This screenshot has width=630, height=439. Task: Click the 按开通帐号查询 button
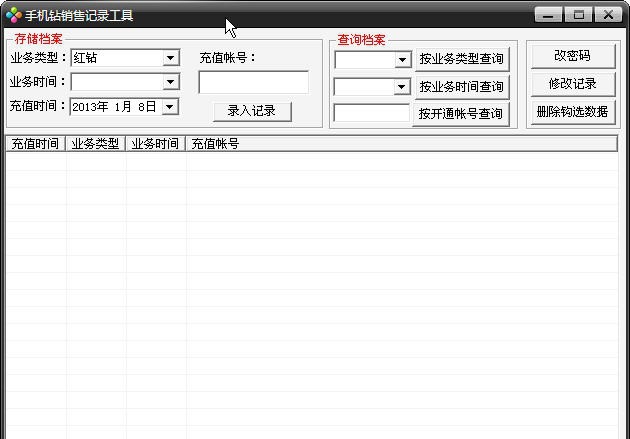(x=461, y=114)
